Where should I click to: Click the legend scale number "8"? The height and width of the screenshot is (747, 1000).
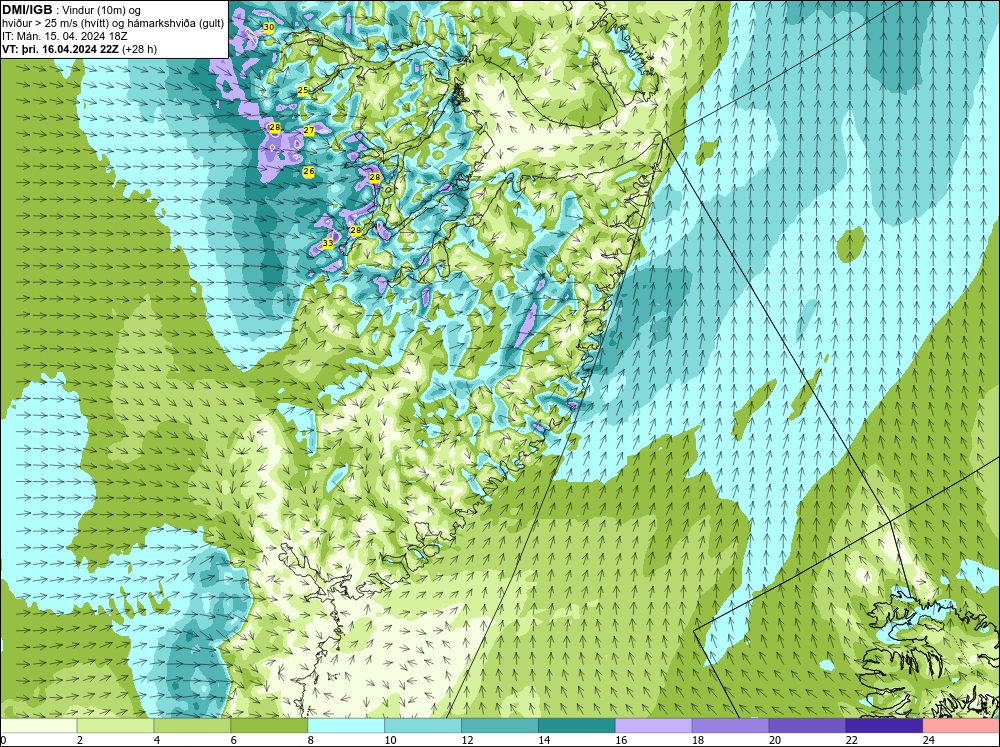pos(311,740)
